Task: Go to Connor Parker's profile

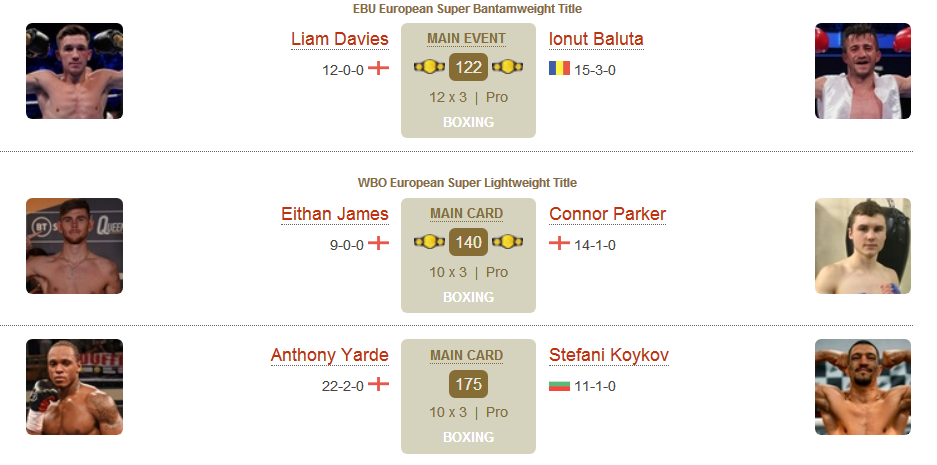Action: coord(607,214)
